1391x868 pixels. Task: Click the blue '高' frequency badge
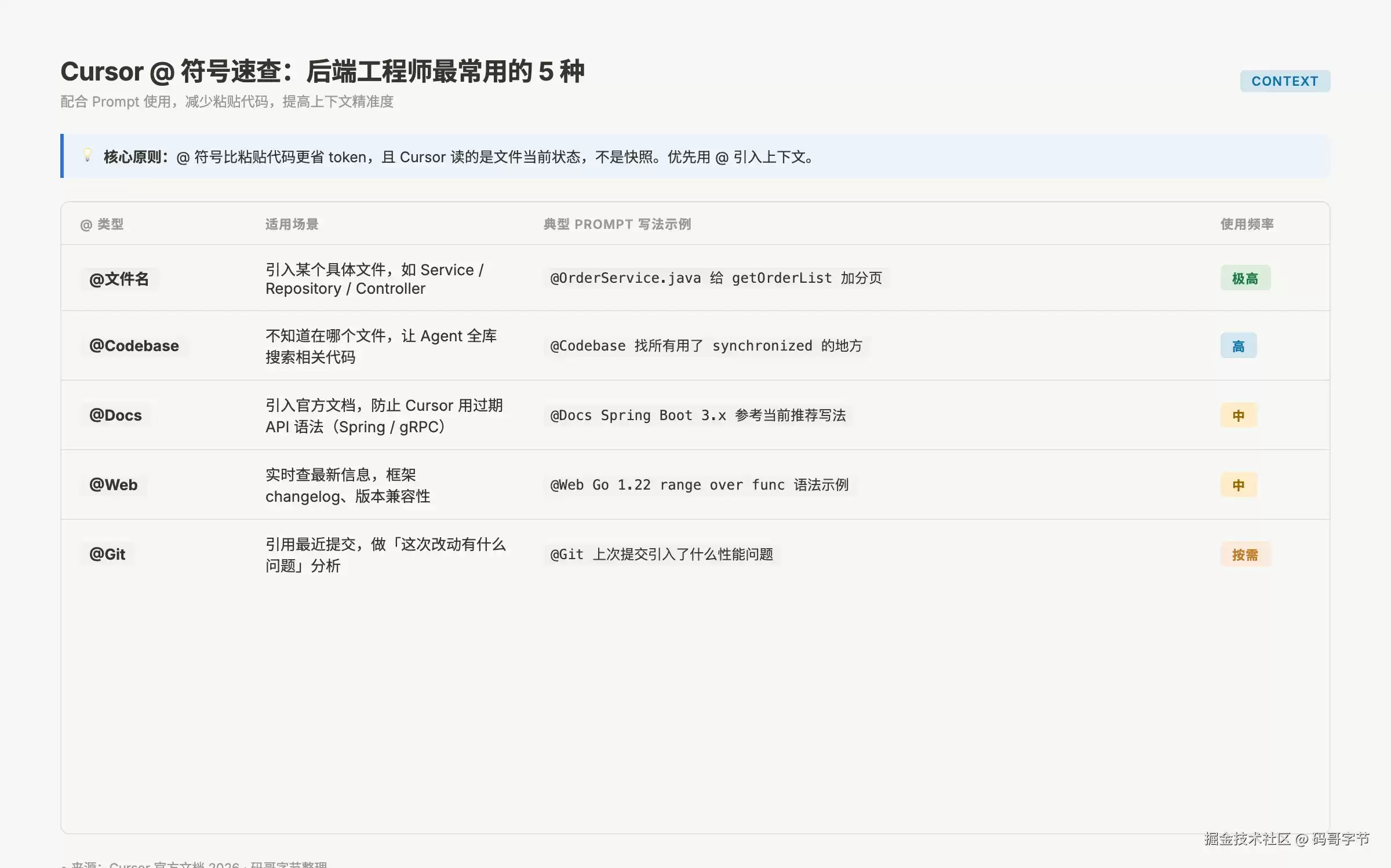pyautogui.click(x=1238, y=346)
